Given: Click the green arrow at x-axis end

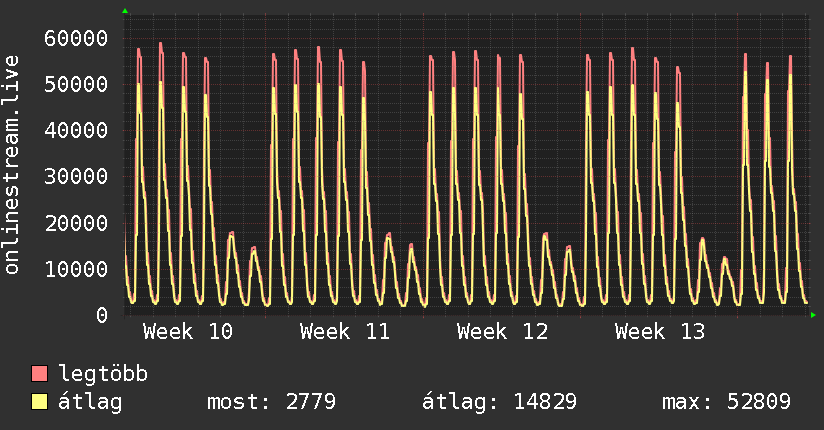Looking at the screenshot, I should tap(814, 315).
